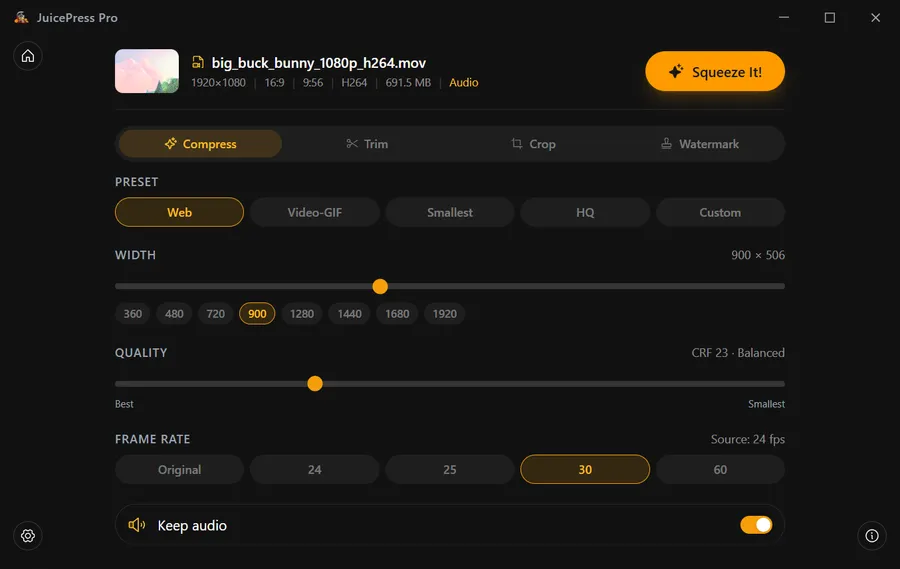Open the info icon at bottom right
Screen dimensions: 900x569
click(x=872, y=536)
